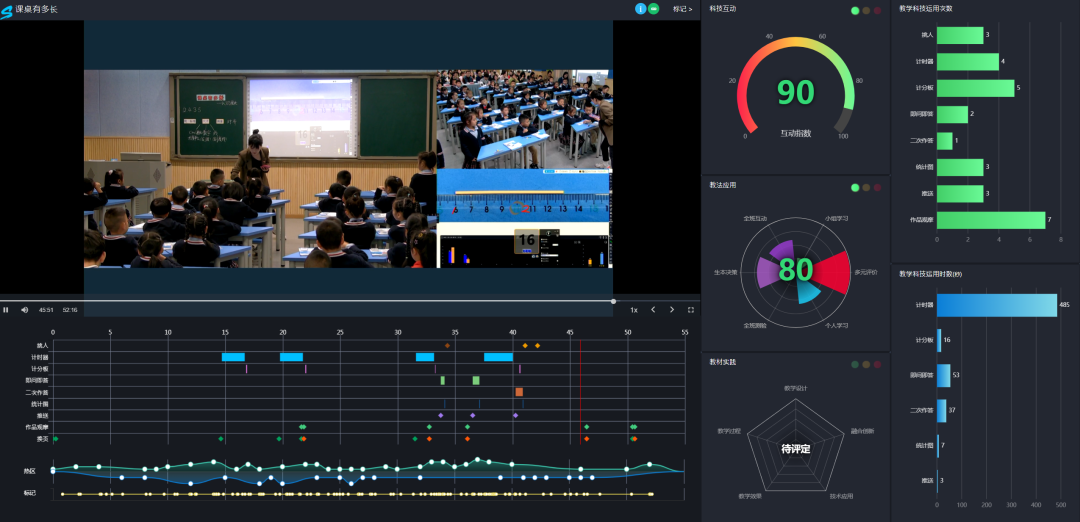Go to next segment with right chevron

click(x=671, y=310)
